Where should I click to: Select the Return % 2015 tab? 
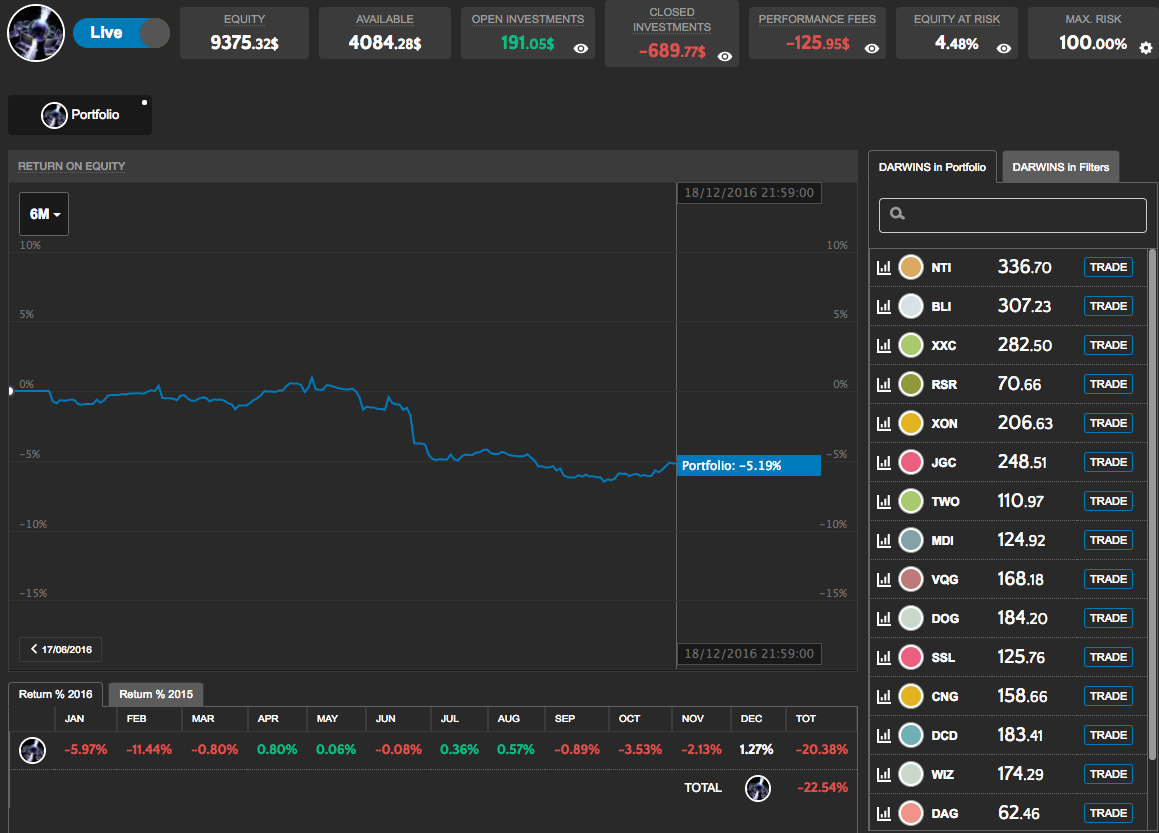click(155, 694)
